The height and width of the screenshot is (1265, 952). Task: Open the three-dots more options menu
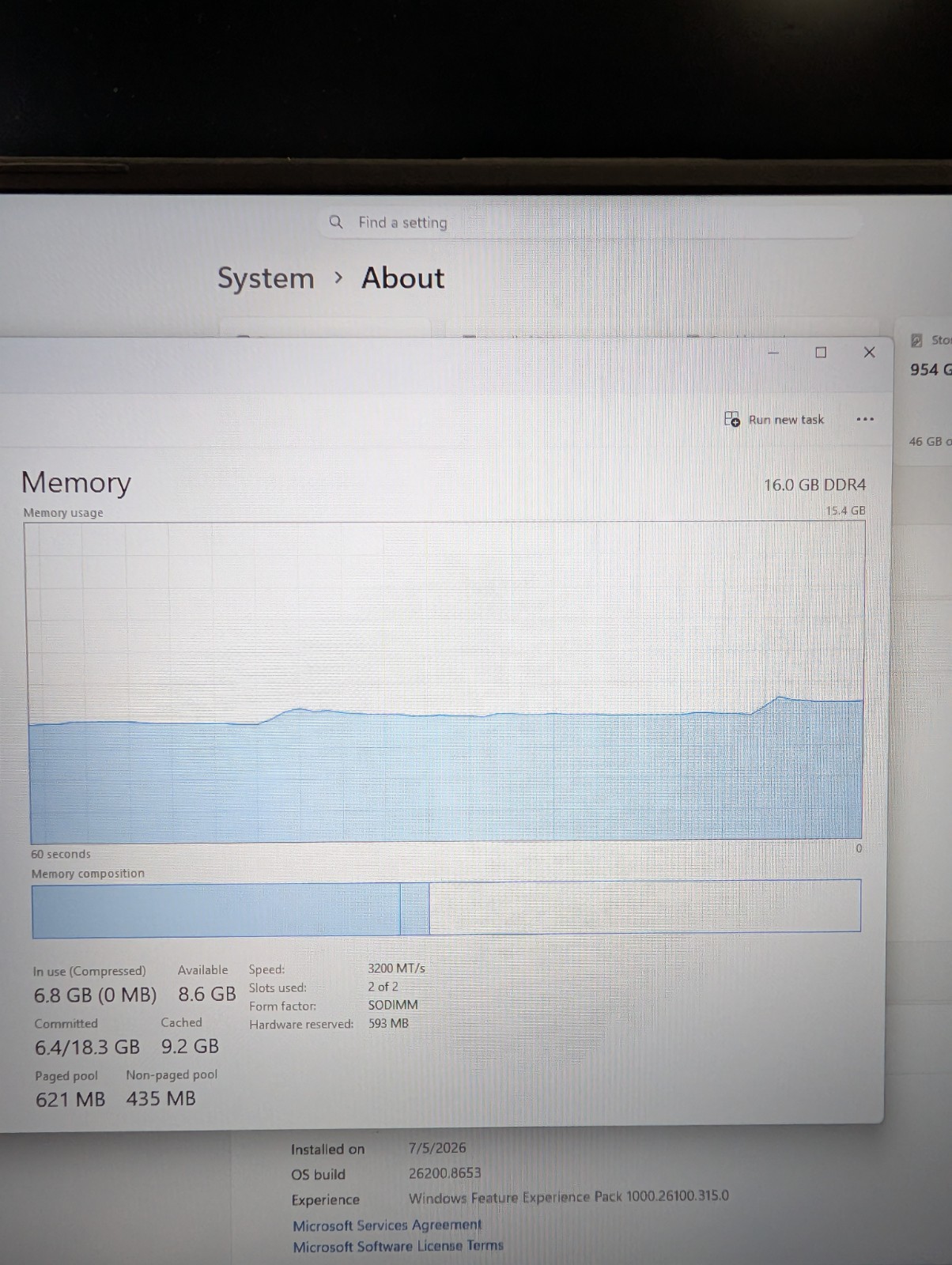(x=865, y=419)
